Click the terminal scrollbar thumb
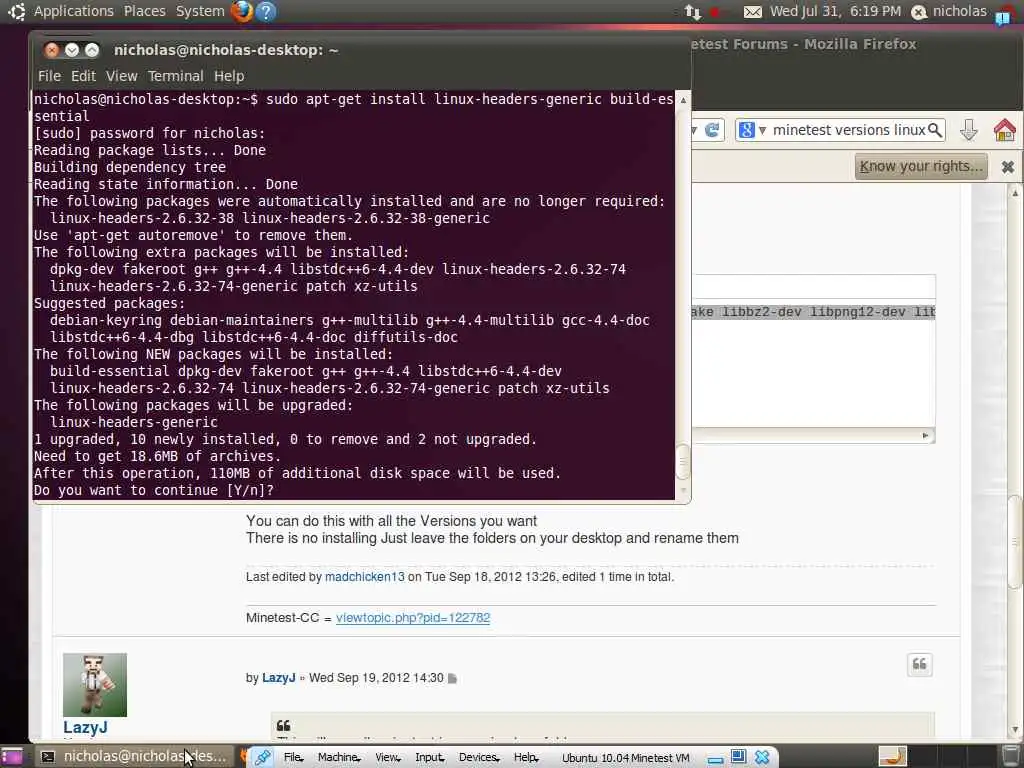The width and height of the screenshot is (1024, 768). [x=682, y=462]
